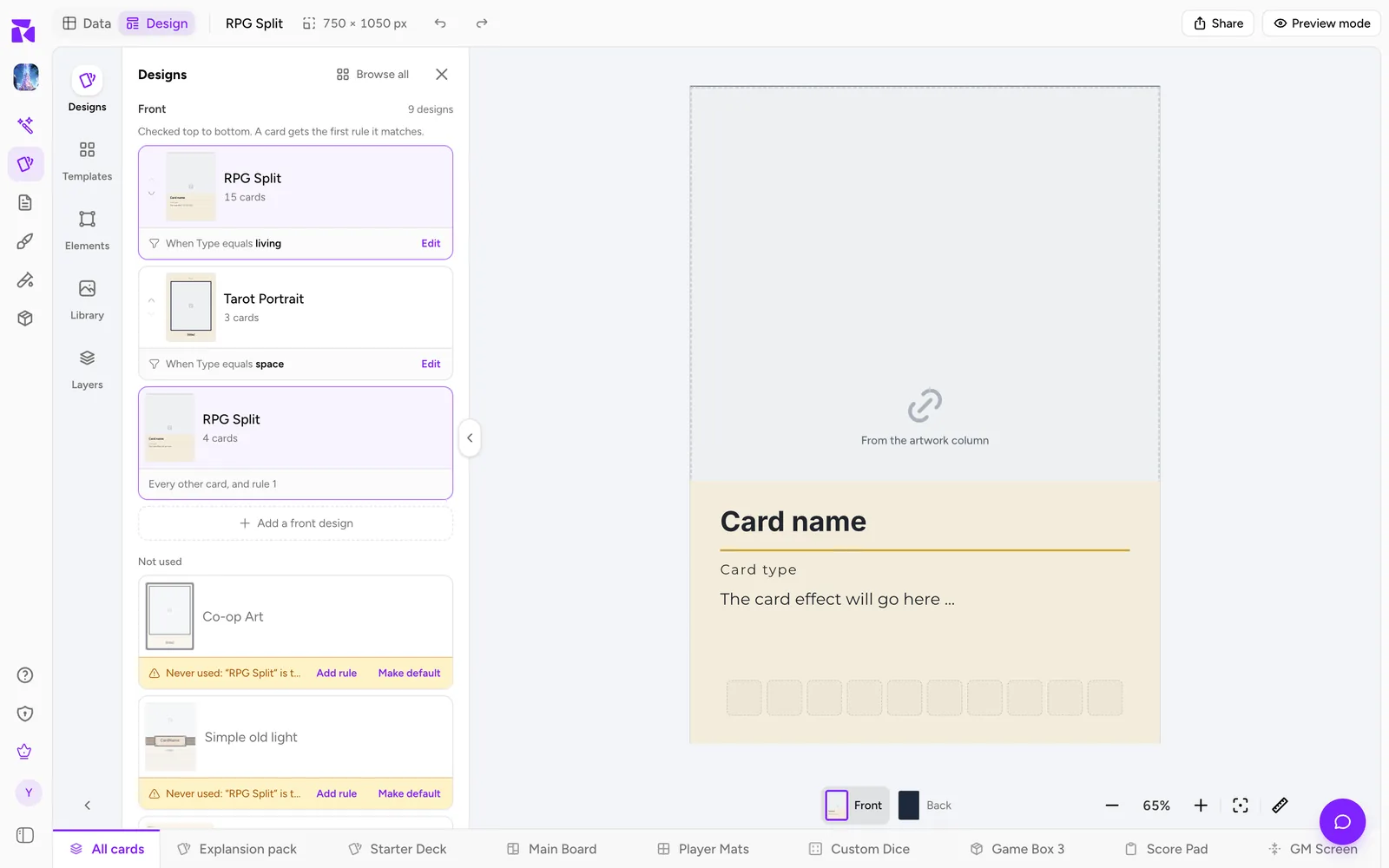
Task: Open the Main Board tab
Action: [x=552, y=849]
